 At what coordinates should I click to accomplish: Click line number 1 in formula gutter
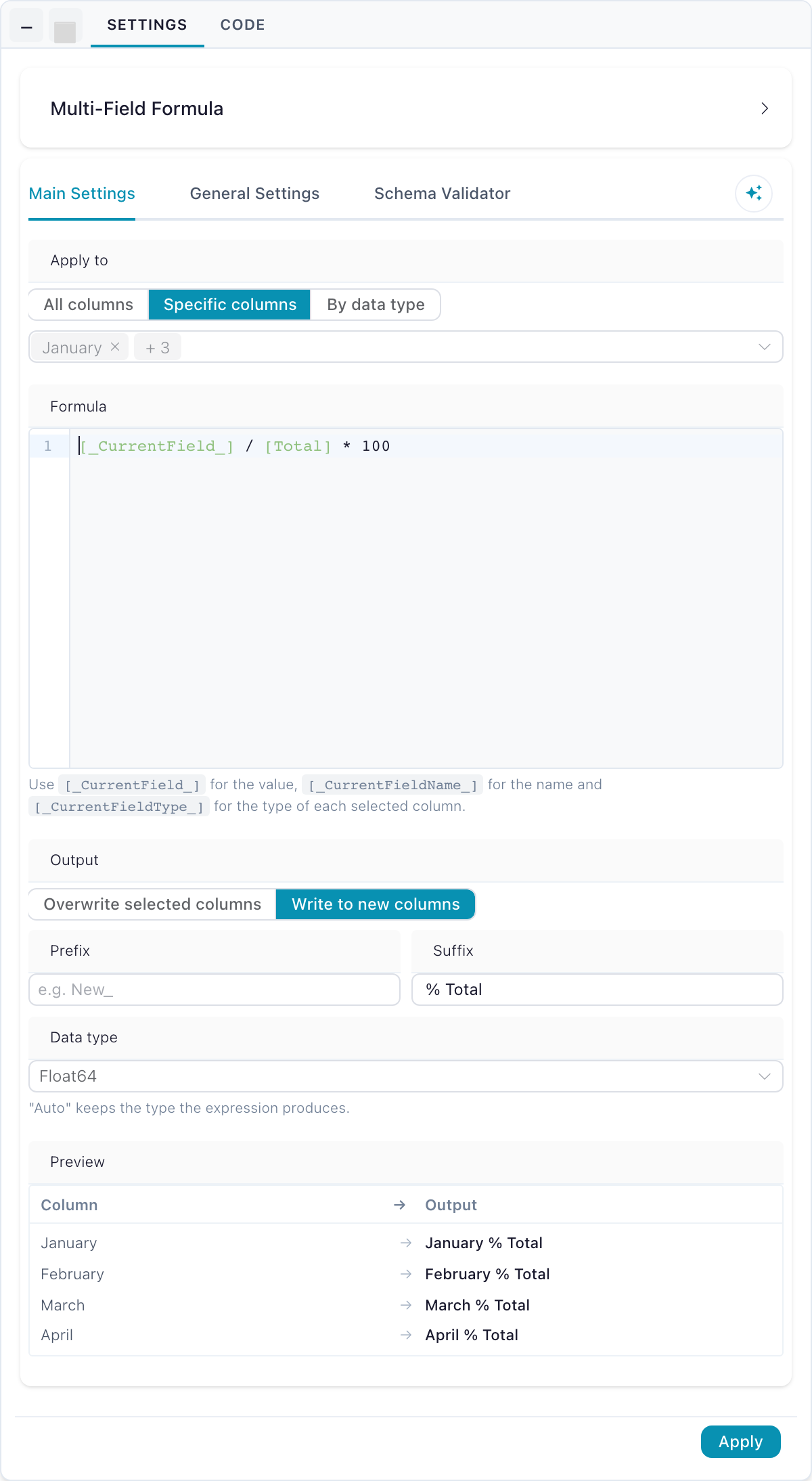click(47, 446)
